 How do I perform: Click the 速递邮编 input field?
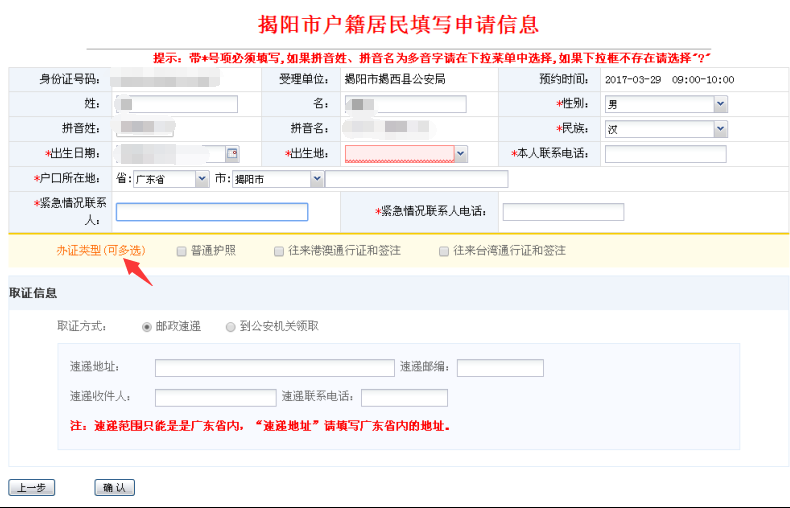pos(500,368)
